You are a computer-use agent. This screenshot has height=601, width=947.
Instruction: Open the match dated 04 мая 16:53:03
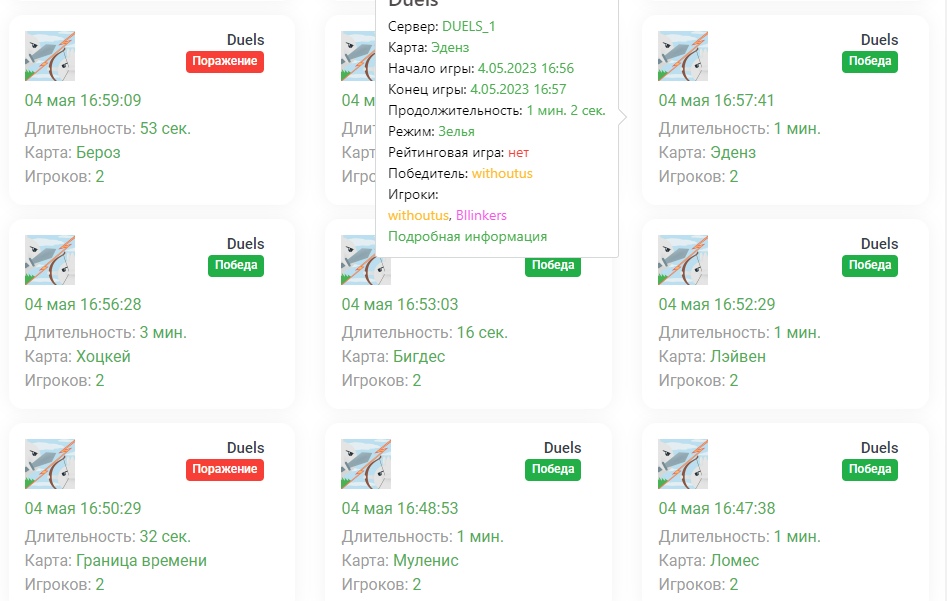(x=399, y=304)
